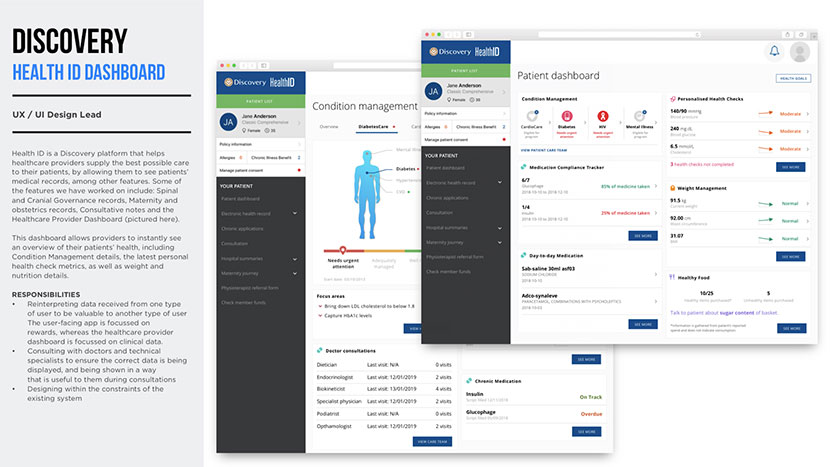Switch to the DiabetesCare tab

(x=374, y=127)
